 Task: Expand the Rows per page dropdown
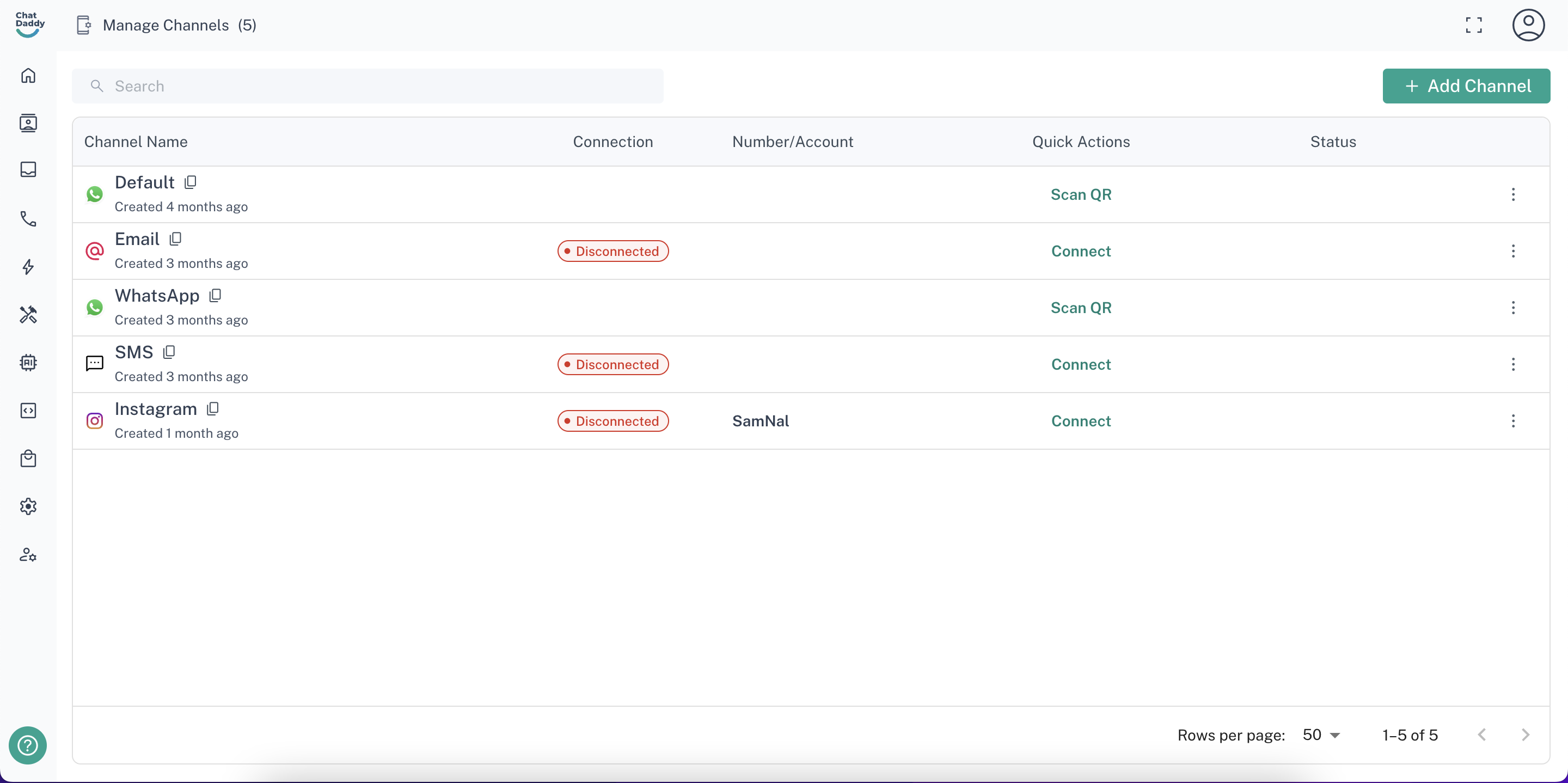[1321, 735]
